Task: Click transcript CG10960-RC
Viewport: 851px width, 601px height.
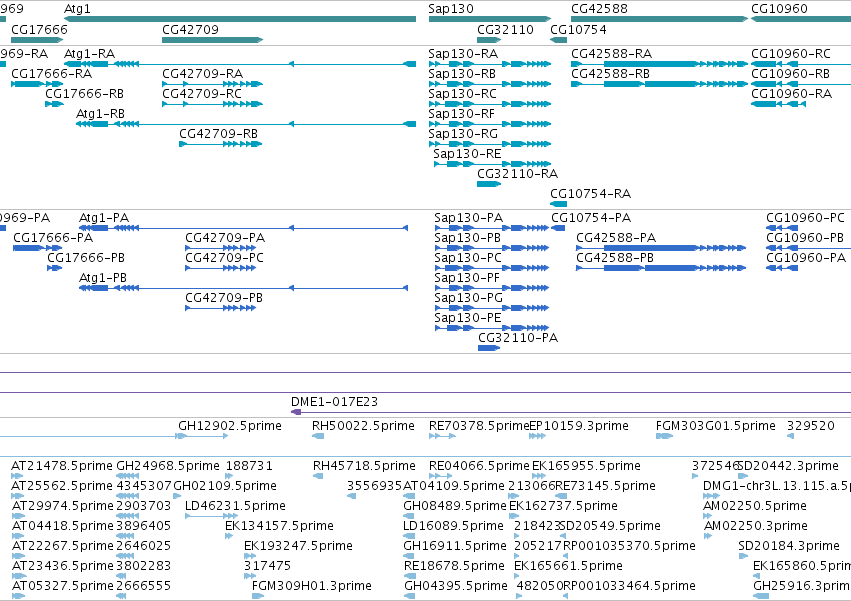Action: [801, 64]
